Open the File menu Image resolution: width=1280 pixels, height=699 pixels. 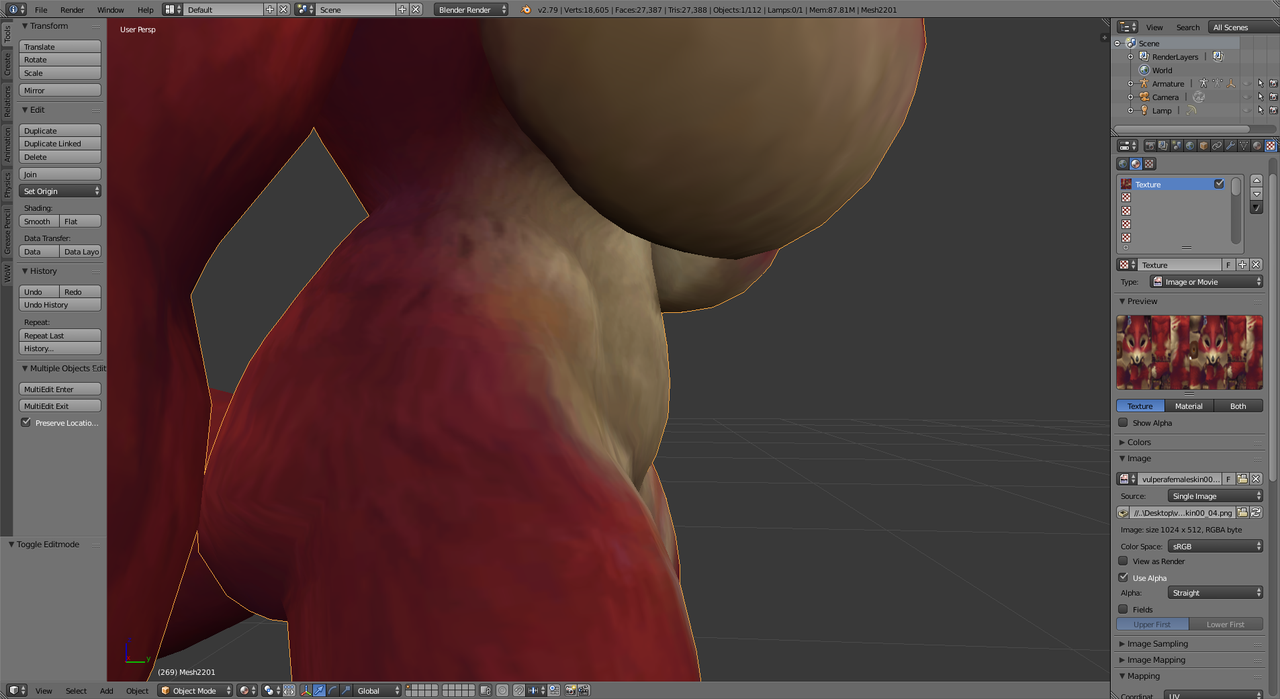point(41,10)
